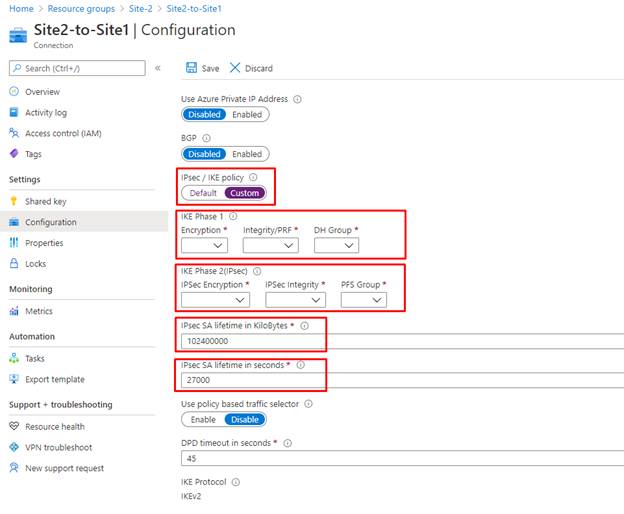The width and height of the screenshot is (624, 514).
Task: Select Default IPsec / IKE policy
Action: point(203,193)
